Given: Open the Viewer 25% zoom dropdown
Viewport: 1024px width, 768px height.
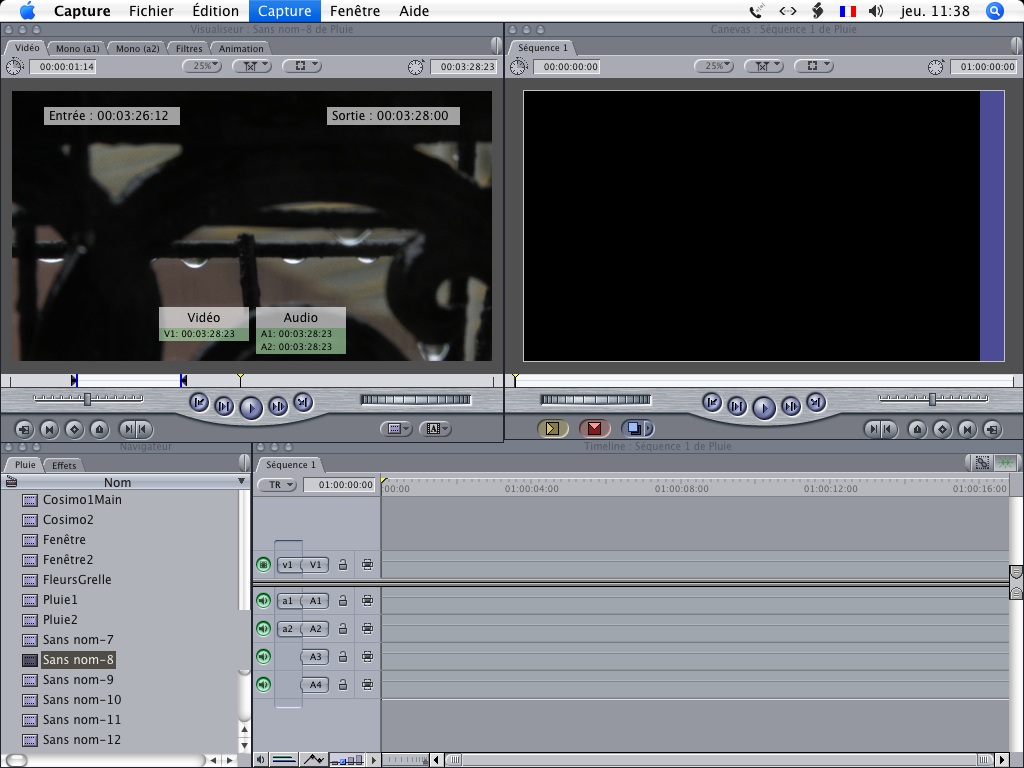Looking at the screenshot, I should (201, 66).
